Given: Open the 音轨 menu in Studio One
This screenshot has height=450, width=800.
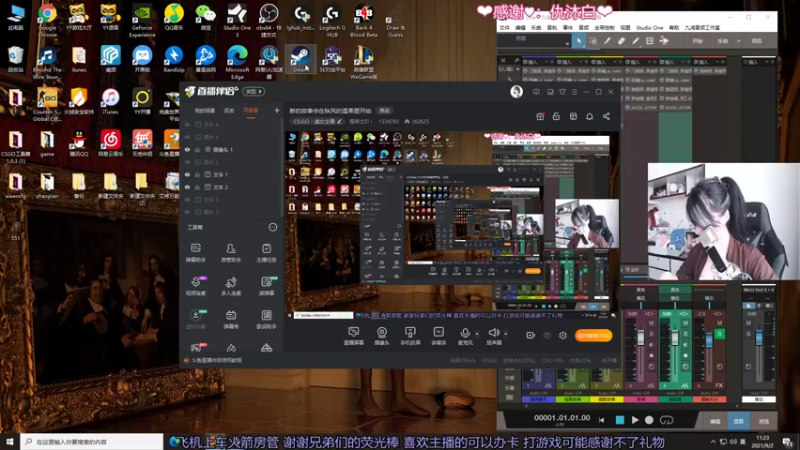Looking at the screenshot, I should click(x=552, y=28).
